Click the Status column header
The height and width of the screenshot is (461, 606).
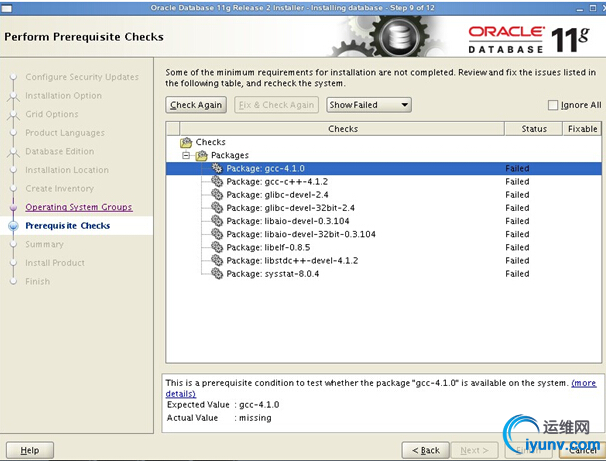pyautogui.click(x=533, y=129)
